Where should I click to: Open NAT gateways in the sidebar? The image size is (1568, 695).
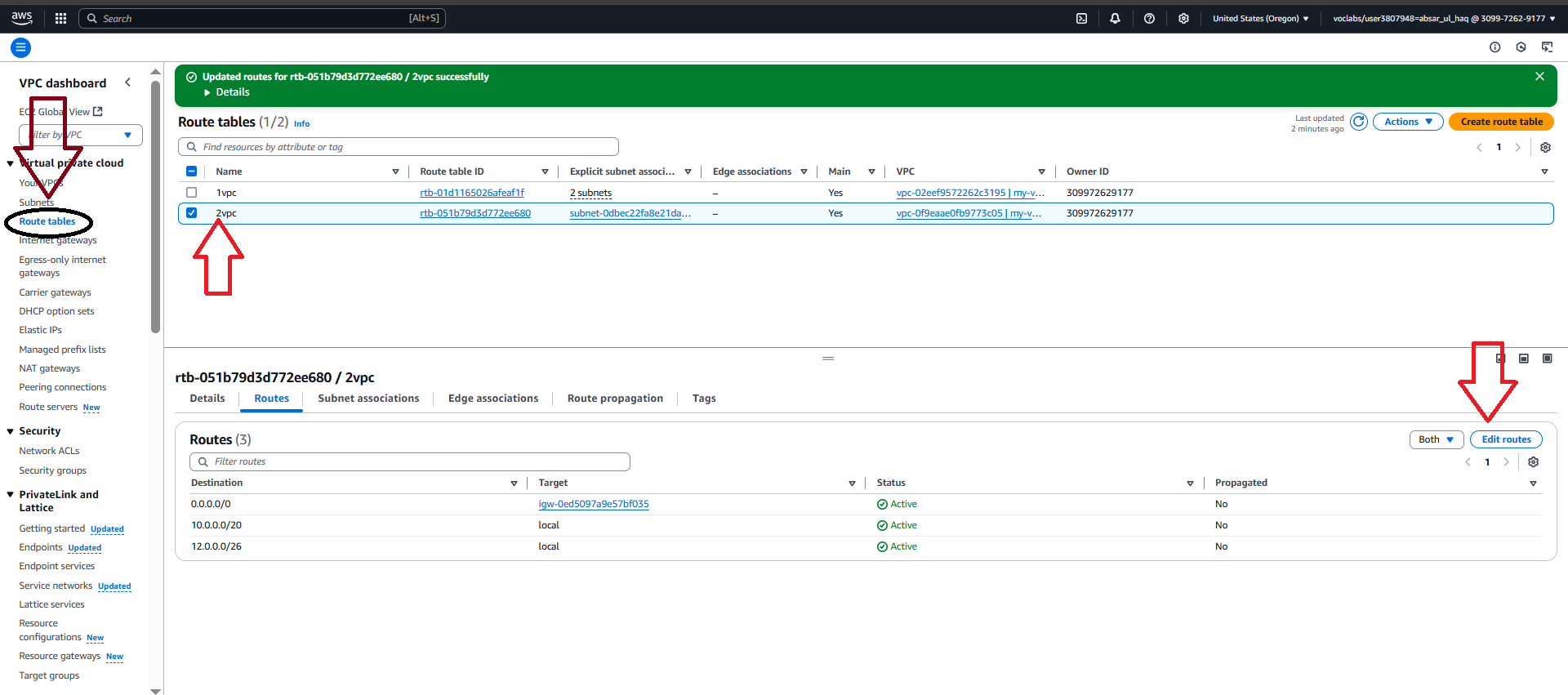pyautogui.click(x=50, y=368)
